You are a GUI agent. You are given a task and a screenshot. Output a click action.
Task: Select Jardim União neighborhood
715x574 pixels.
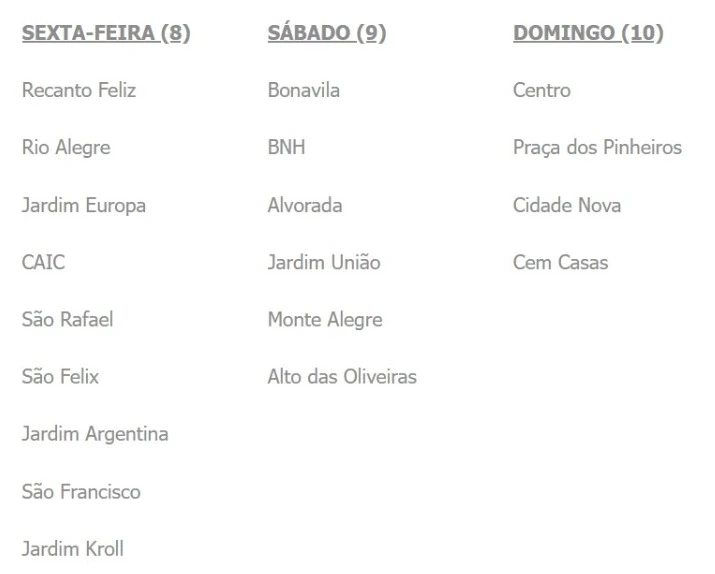(324, 263)
